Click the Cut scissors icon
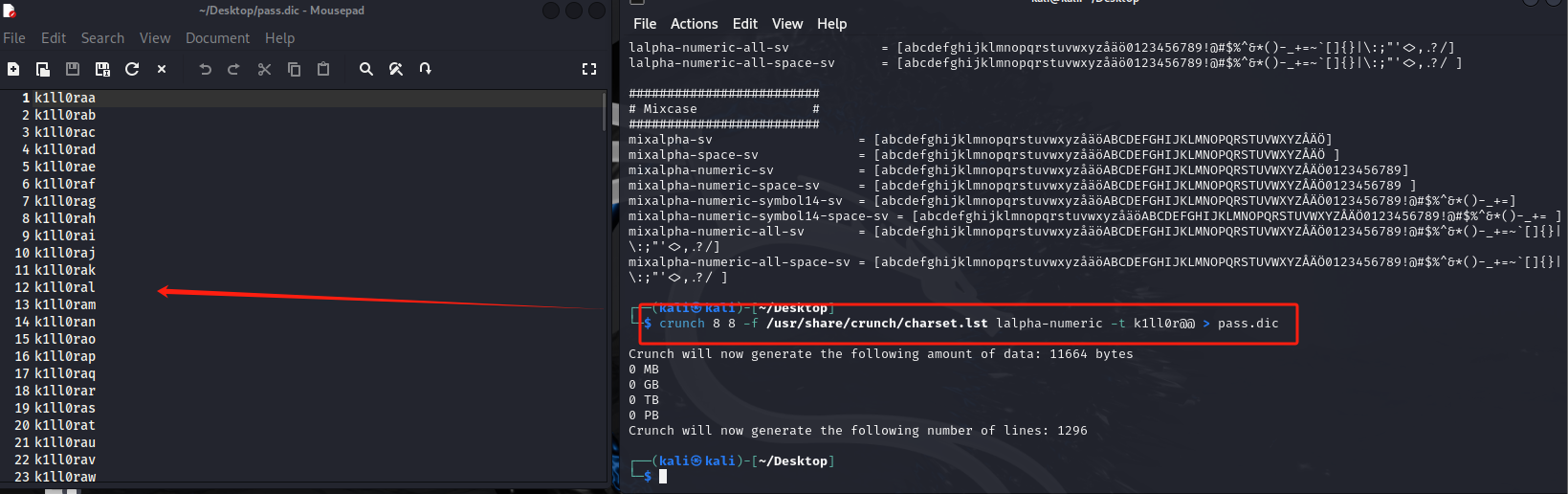Viewport: 1568px width, 494px height. coord(265,69)
